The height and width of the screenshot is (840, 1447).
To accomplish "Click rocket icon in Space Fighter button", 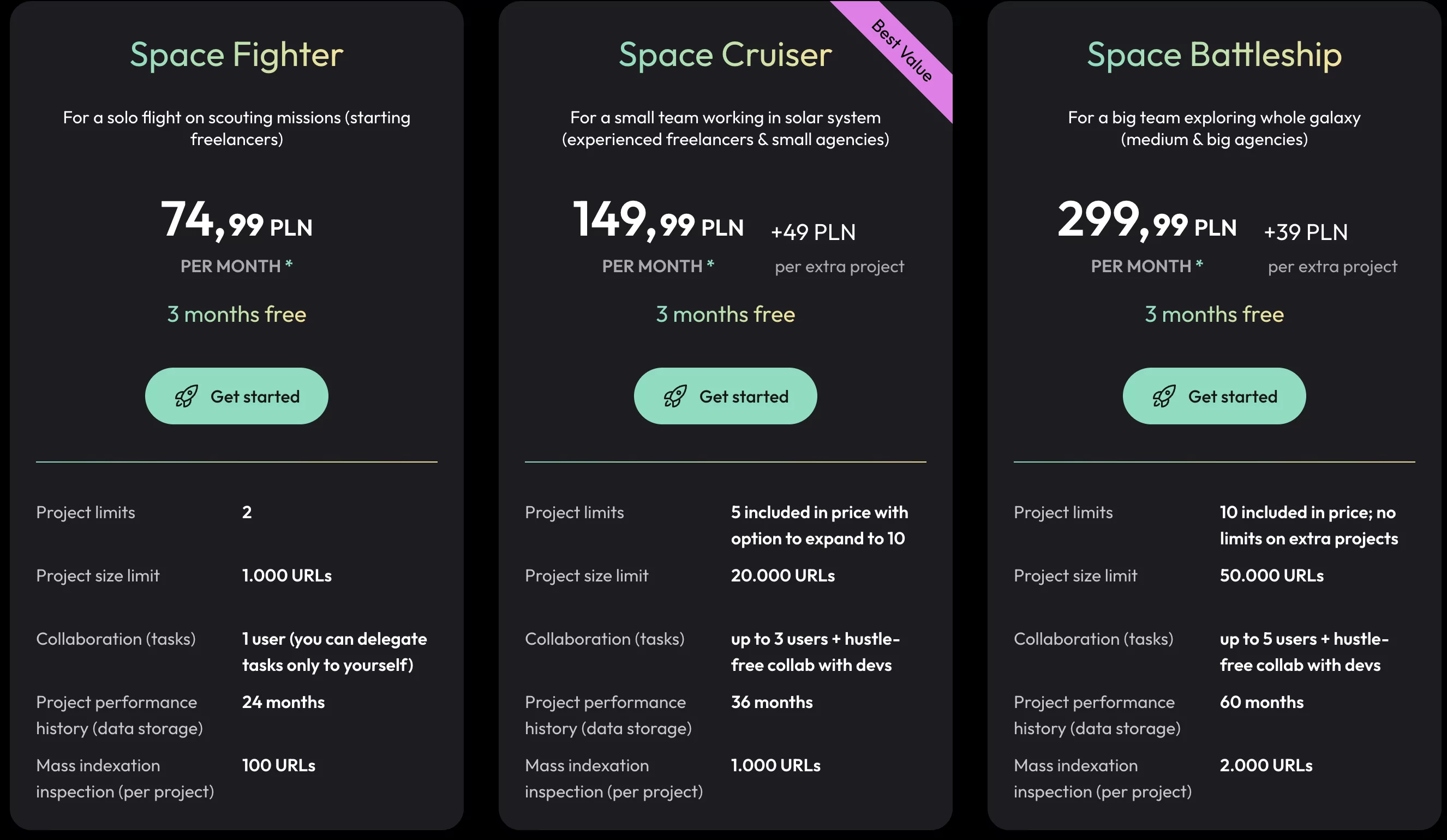I will 186,396.
